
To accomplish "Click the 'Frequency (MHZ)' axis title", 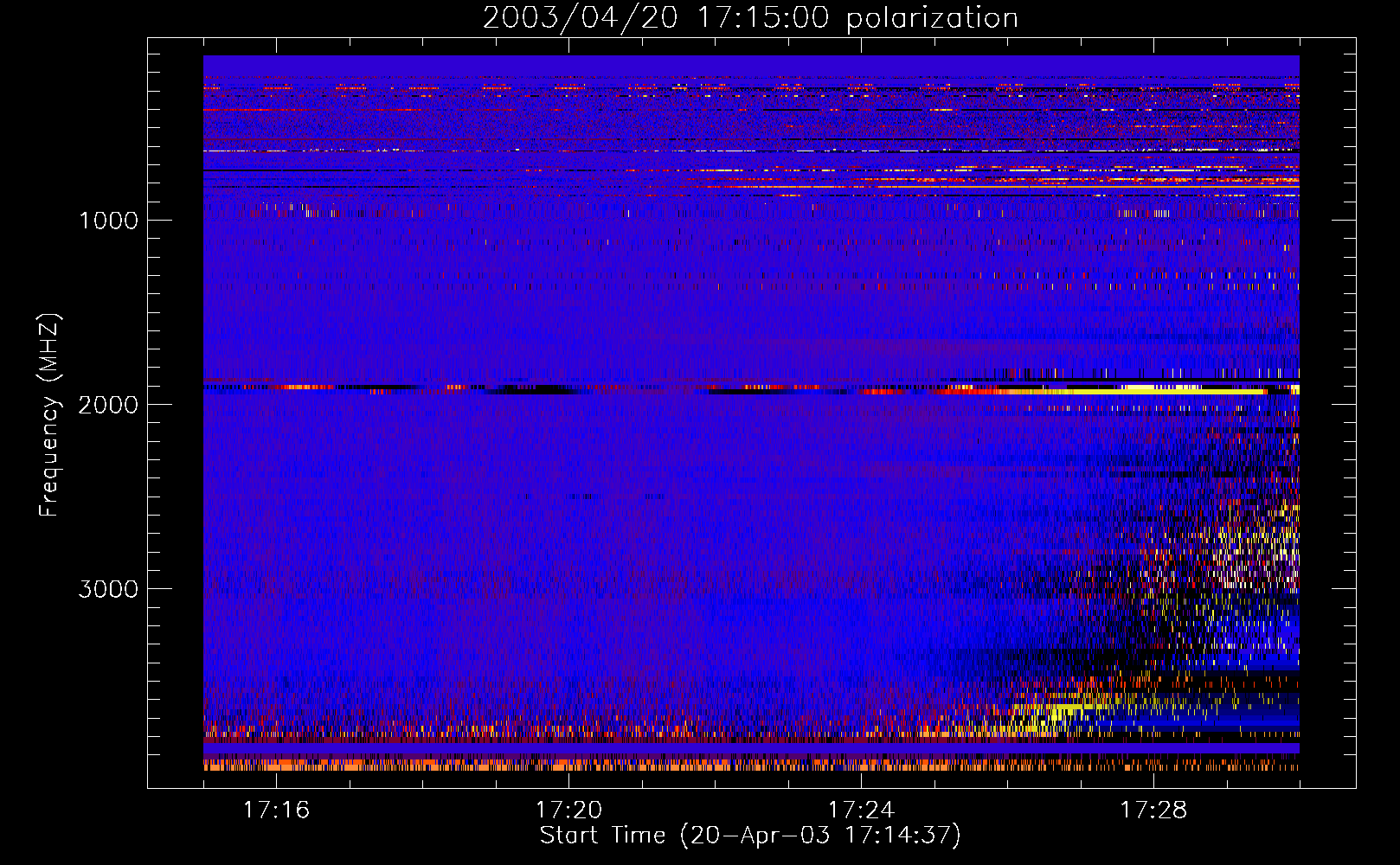I will tap(49, 415).
